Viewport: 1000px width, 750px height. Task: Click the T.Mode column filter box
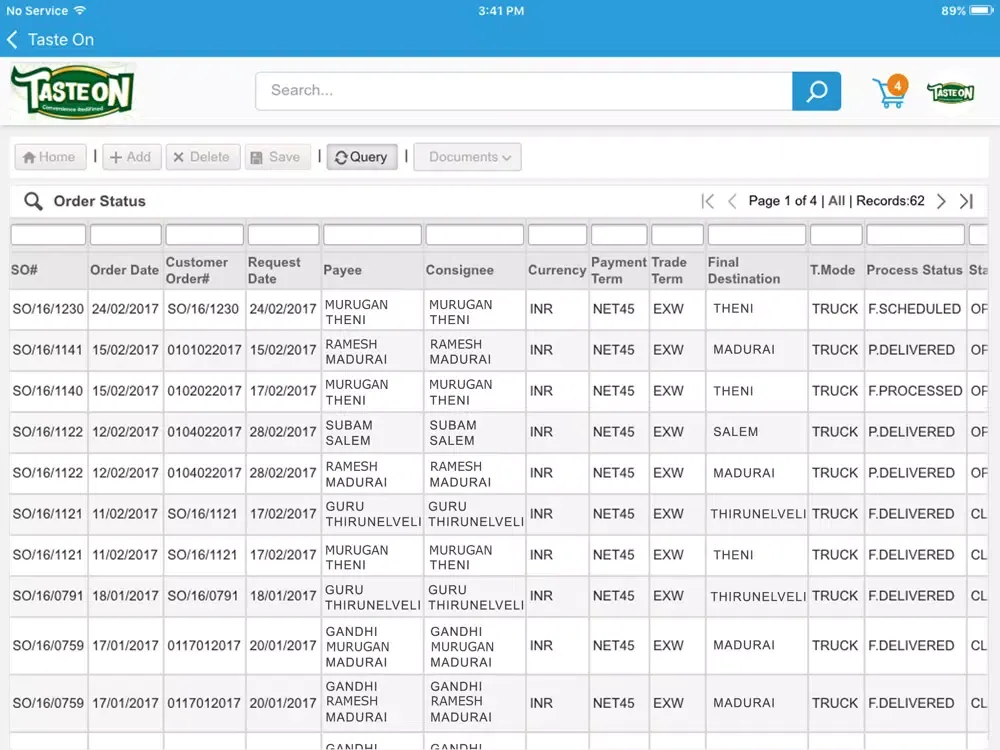point(836,235)
